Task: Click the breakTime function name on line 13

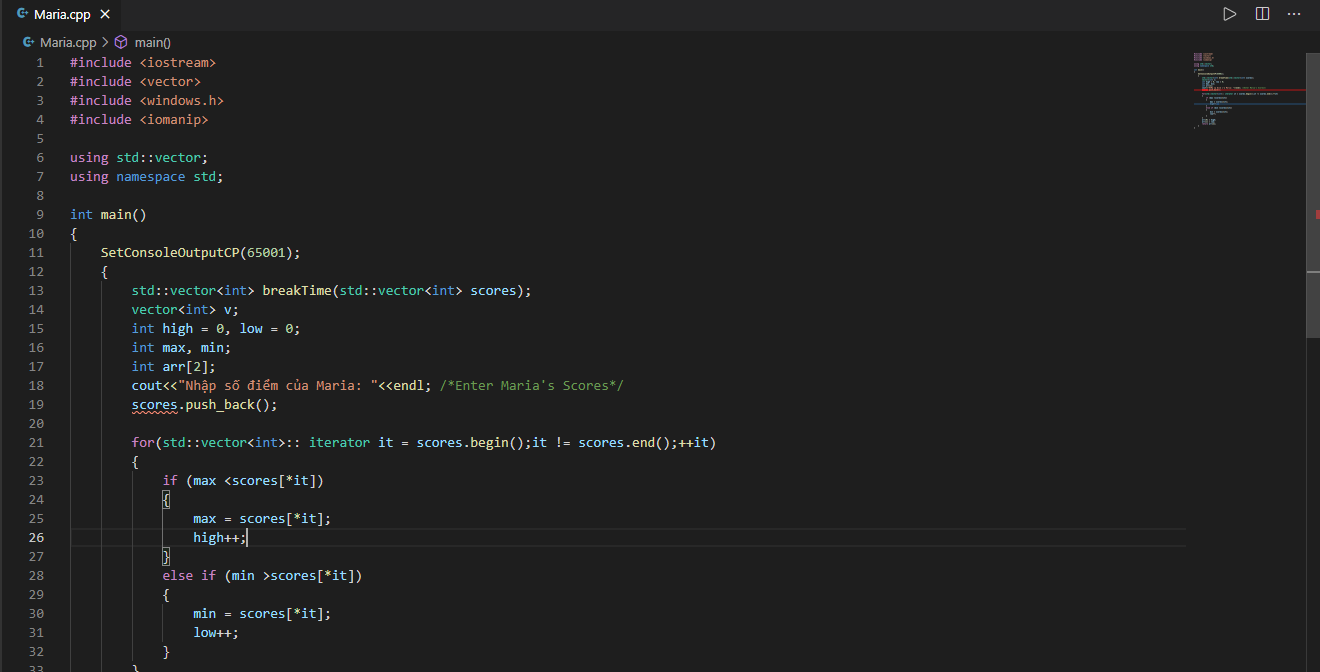Action: [x=296, y=291]
